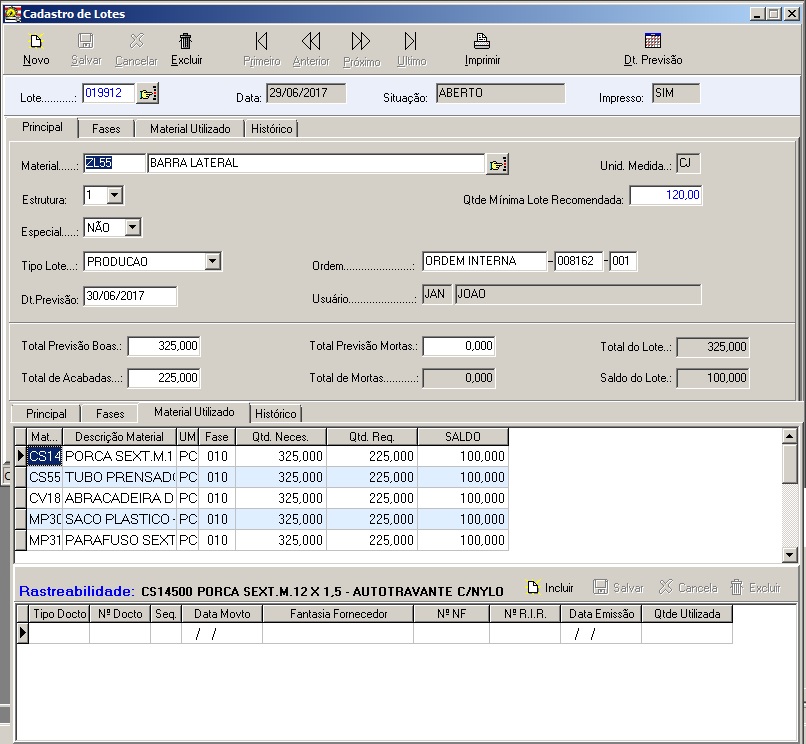The height and width of the screenshot is (744, 806).
Task: Click the Dt.Previsão date field
Action: click(x=130, y=296)
